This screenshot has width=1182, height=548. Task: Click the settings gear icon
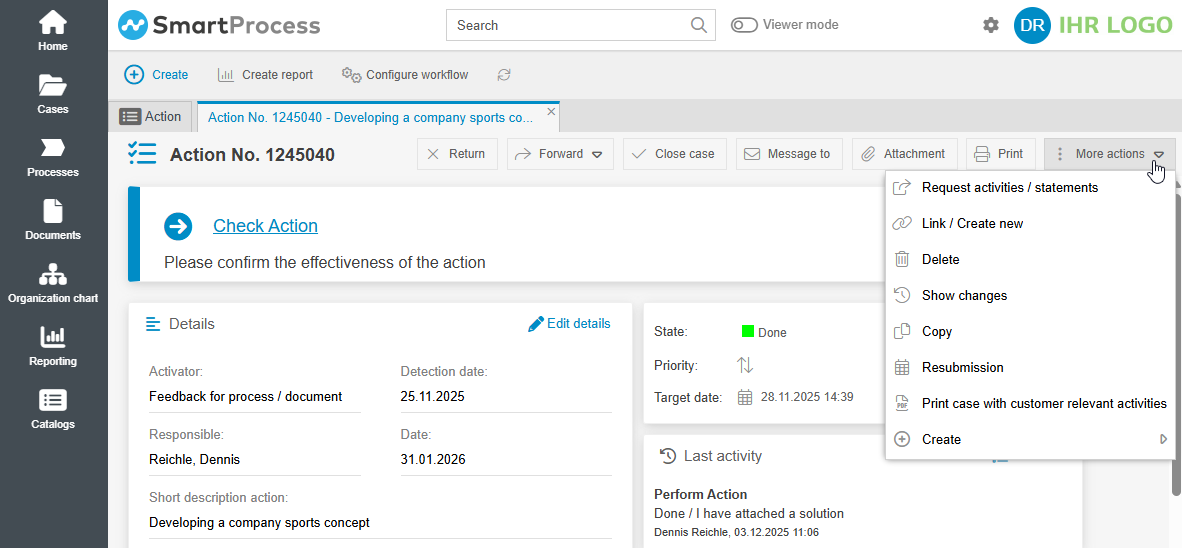tap(991, 25)
